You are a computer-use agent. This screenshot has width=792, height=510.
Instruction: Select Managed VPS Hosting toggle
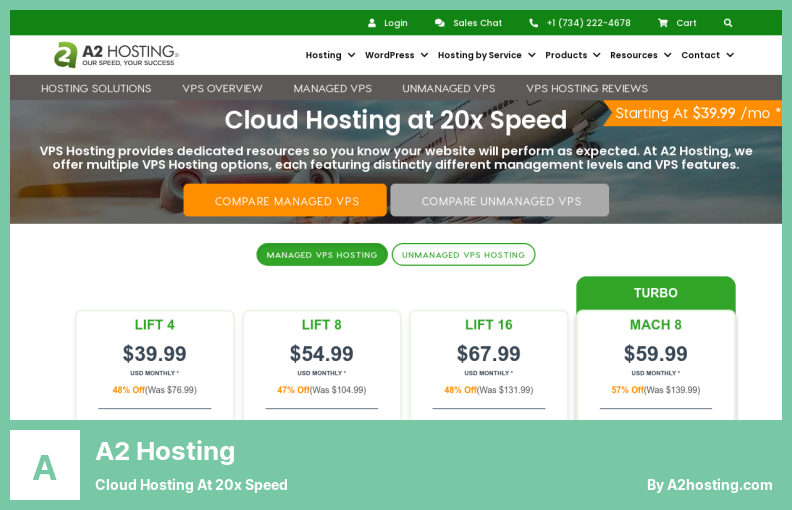(321, 255)
